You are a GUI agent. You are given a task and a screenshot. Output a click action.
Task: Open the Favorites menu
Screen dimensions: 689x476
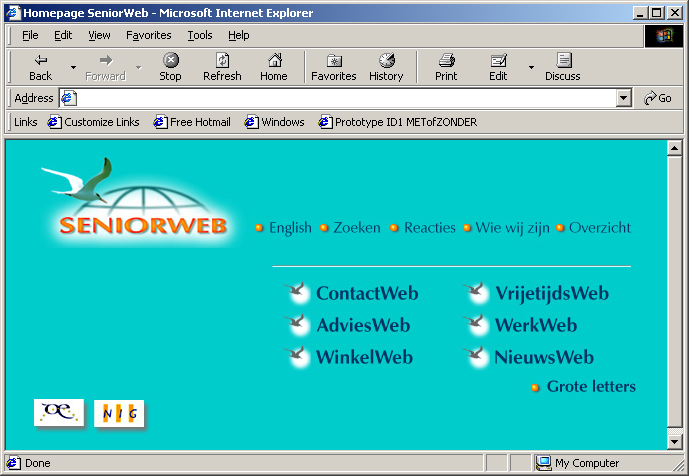pos(149,35)
